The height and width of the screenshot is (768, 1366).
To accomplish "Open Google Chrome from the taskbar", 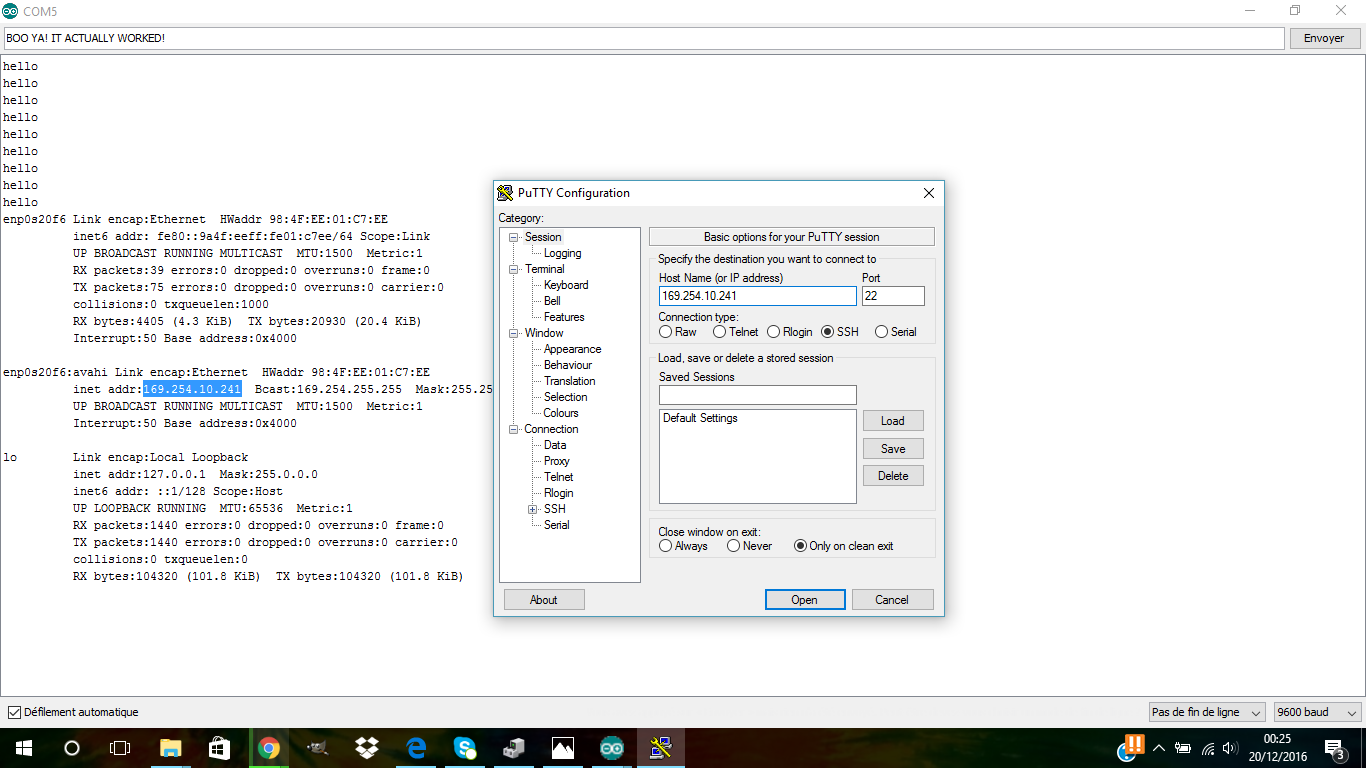I will point(268,748).
